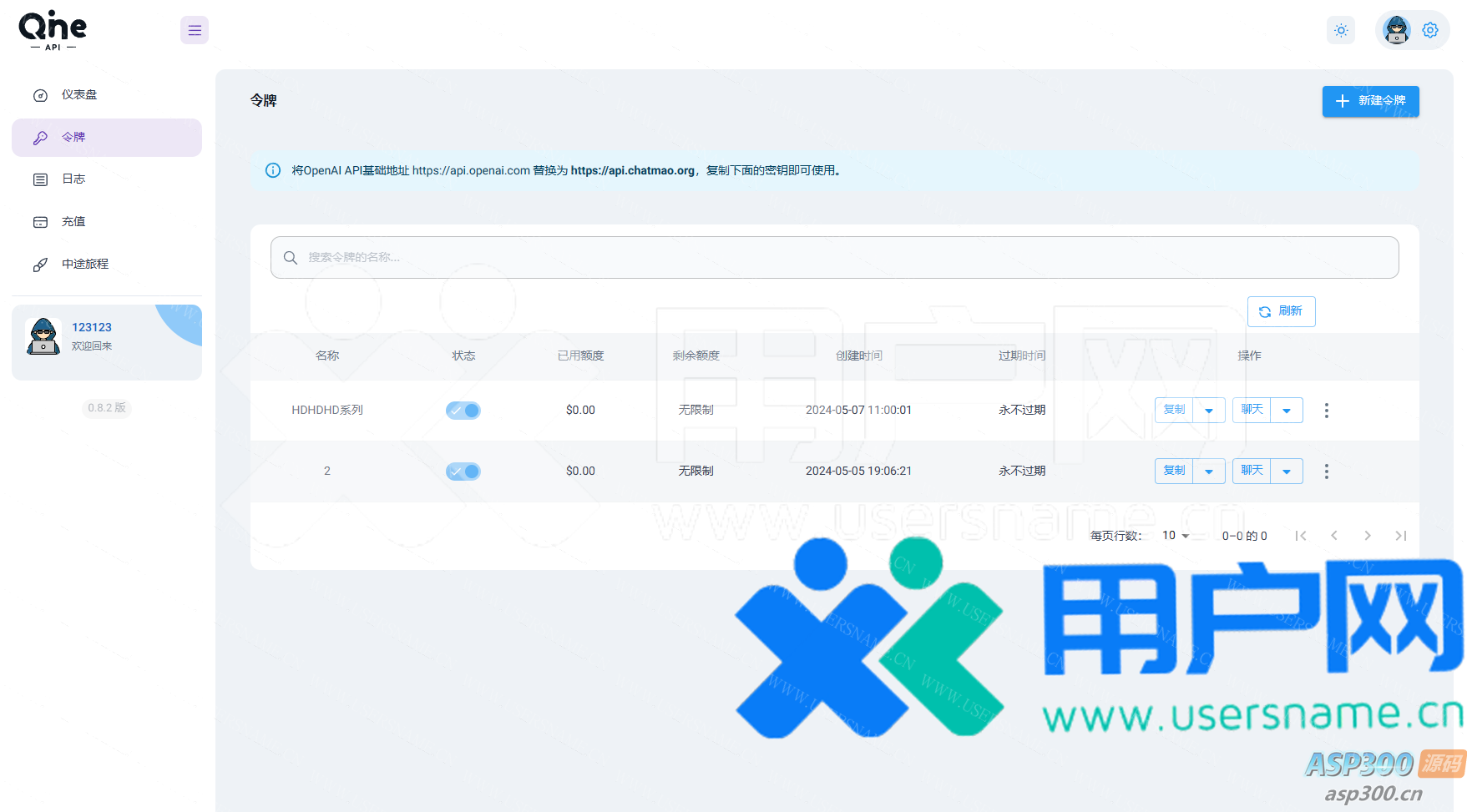The image size is (1467, 812).
Task: Toggle status switch for token 2
Action: tap(463, 472)
